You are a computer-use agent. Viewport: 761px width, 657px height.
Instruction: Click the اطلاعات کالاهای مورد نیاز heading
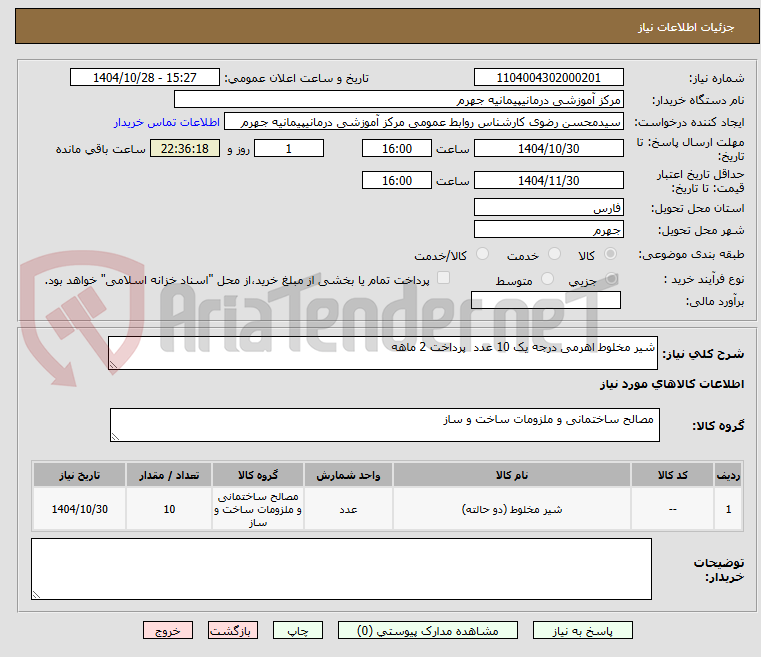click(x=672, y=384)
